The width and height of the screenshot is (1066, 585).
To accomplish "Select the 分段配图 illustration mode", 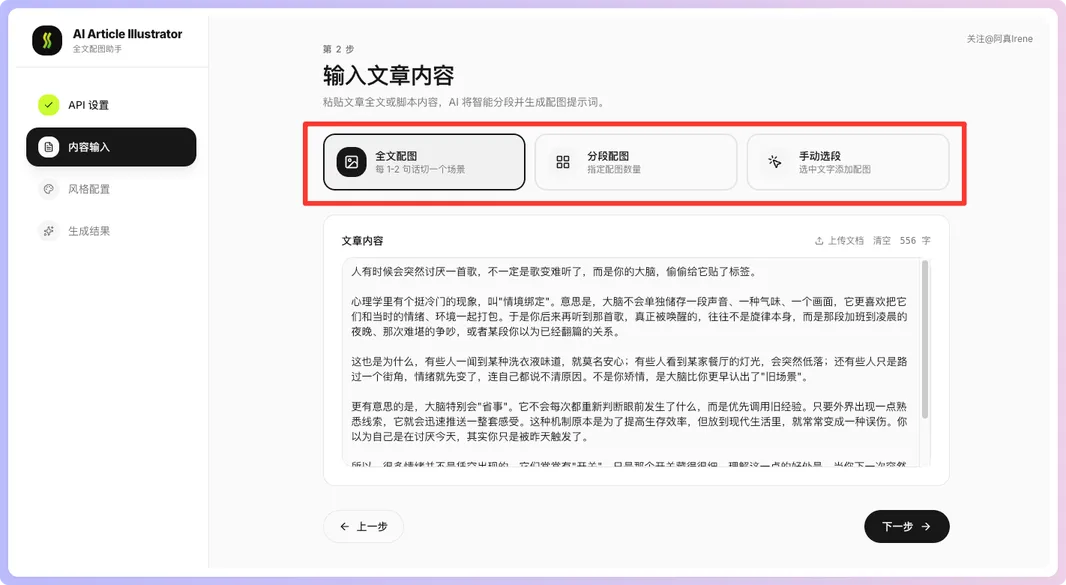I will coord(636,162).
